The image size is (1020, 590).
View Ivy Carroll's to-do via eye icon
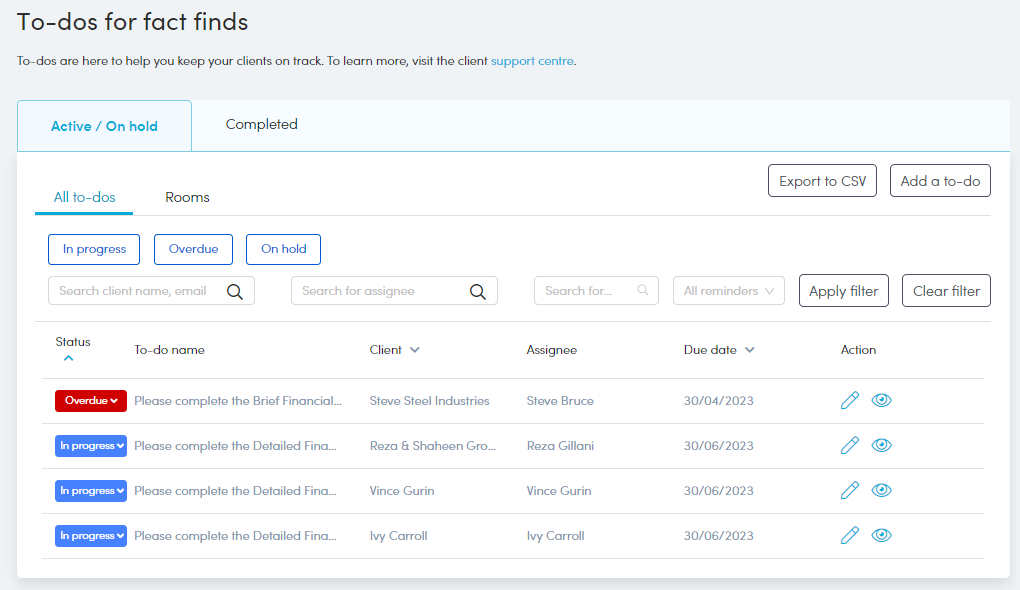point(881,535)
